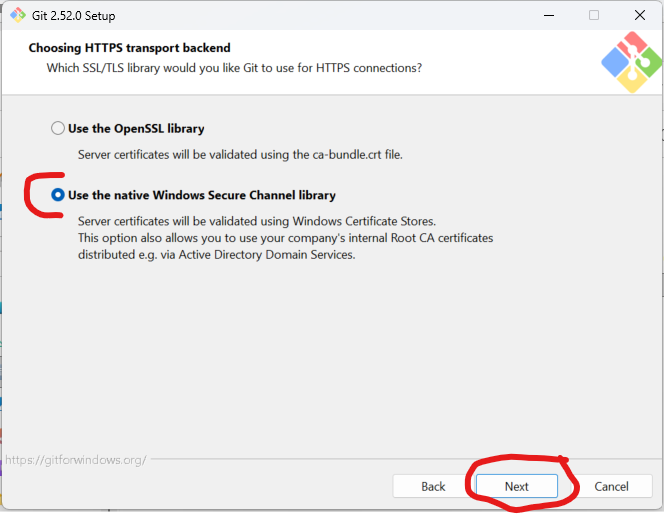Go Back to the previous setup page
This screenshot has height=514, width=664.
click(x=433, y=486)
